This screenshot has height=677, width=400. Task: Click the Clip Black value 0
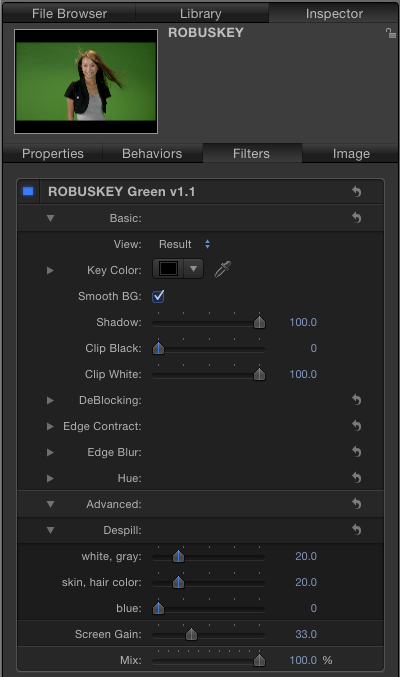click(x=314, y=348)
